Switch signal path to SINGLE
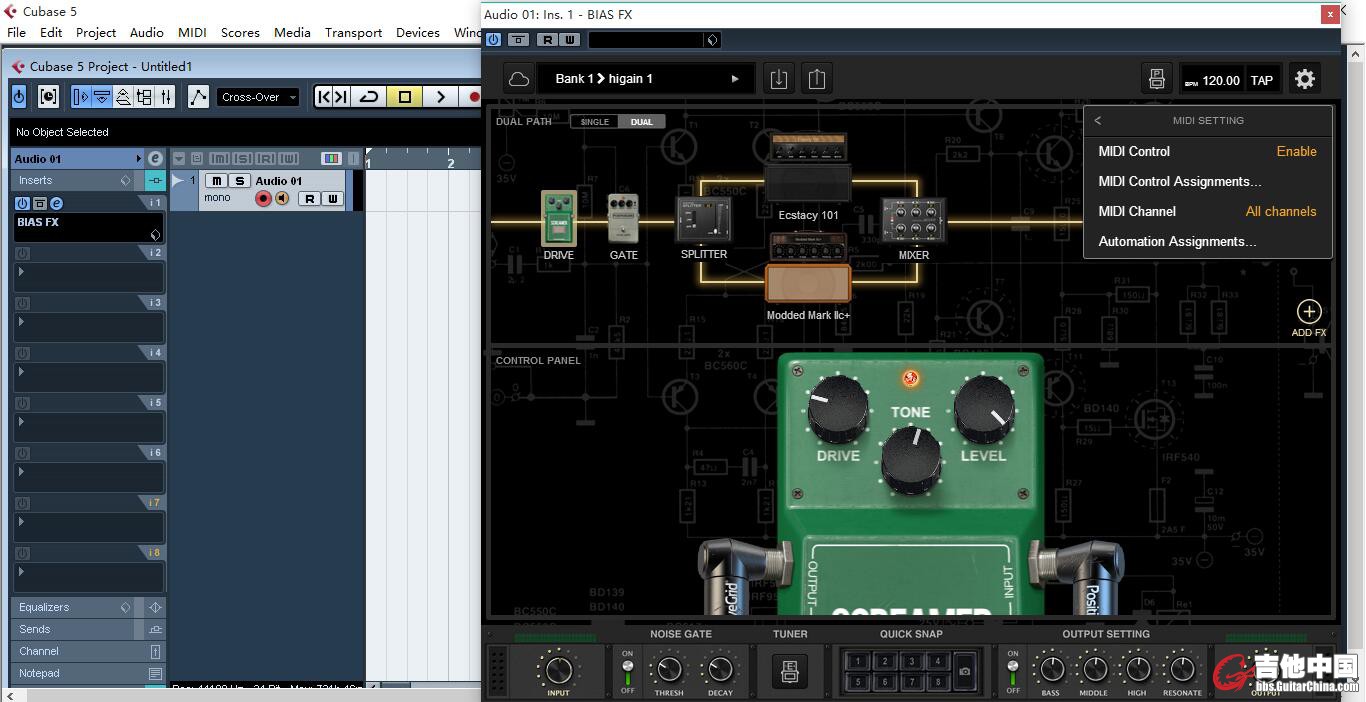The width and height of the screenshot is (1366, 702). [595, 122]
